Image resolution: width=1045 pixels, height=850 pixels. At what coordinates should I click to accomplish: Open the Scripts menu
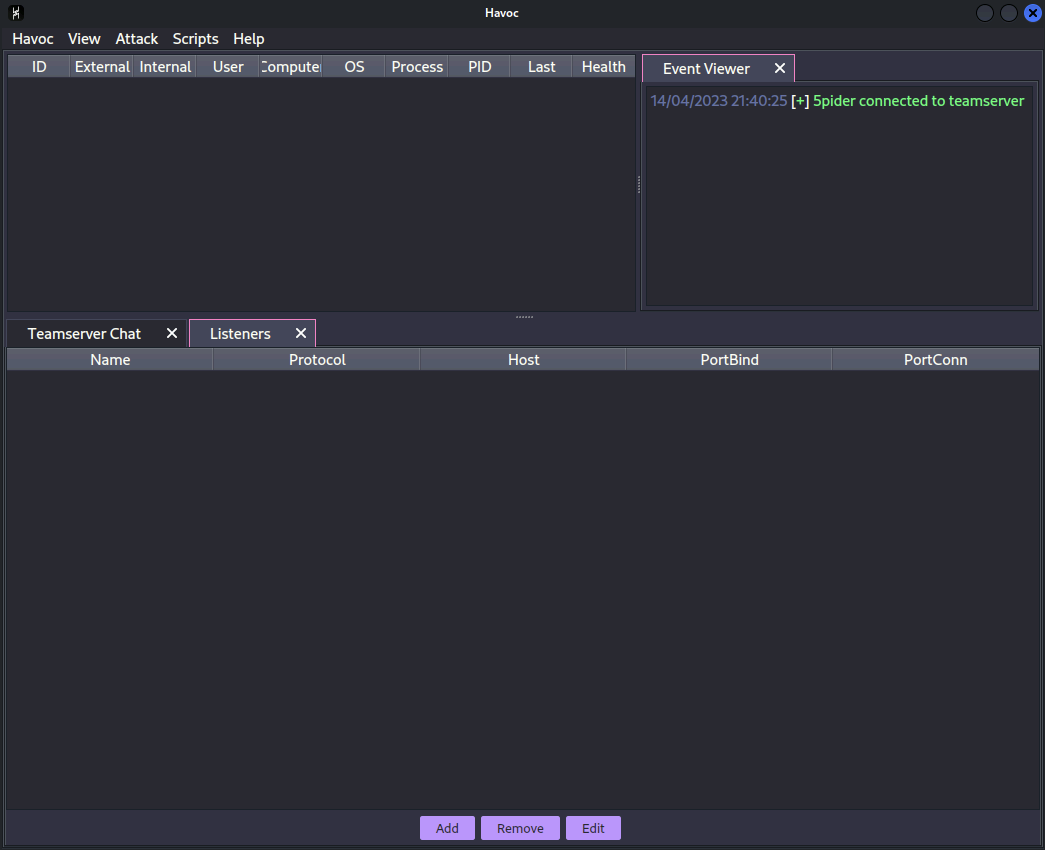point(195,39)
